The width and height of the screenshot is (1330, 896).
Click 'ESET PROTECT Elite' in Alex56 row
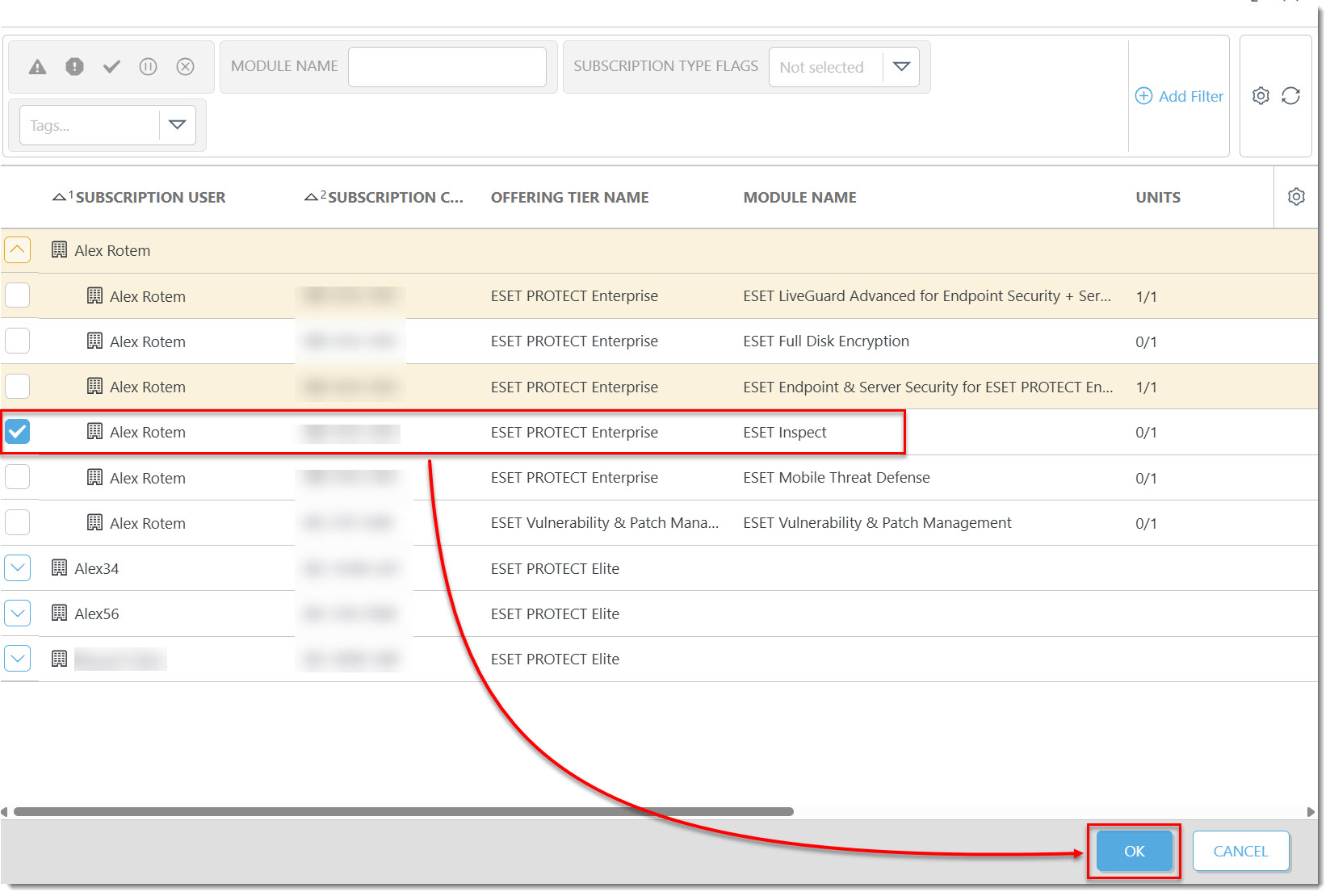[555, 613]
